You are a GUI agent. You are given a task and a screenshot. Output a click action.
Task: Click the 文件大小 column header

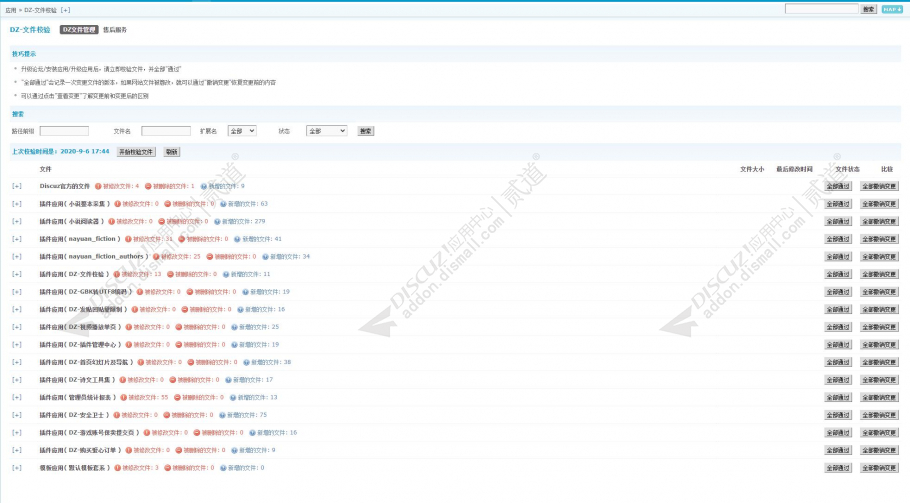(x=752, y=169)
